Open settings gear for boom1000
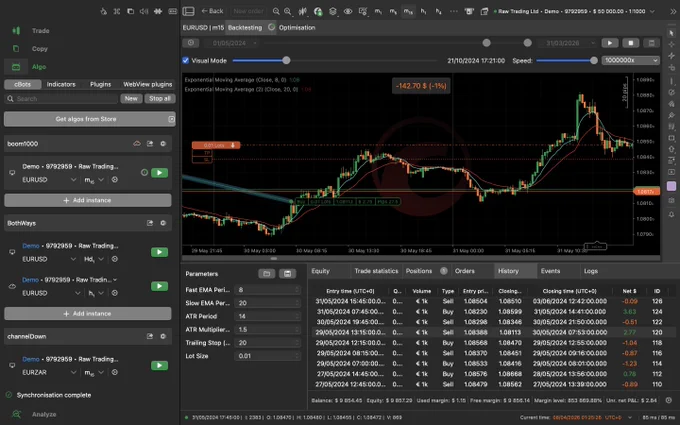 (163, 144)
